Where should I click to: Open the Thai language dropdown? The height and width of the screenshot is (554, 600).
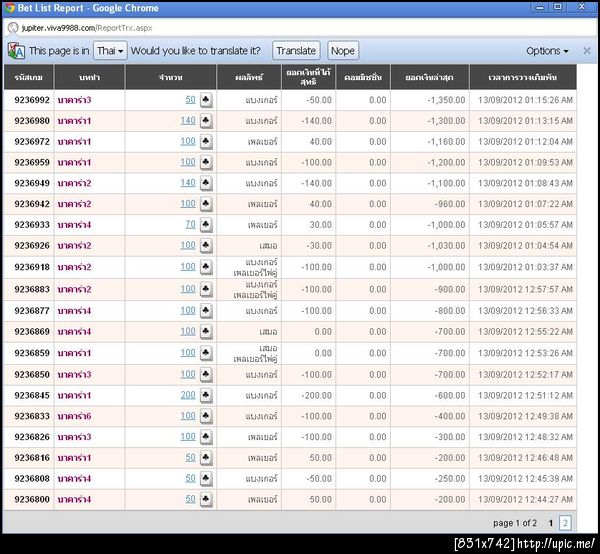(x=110, y=51)
